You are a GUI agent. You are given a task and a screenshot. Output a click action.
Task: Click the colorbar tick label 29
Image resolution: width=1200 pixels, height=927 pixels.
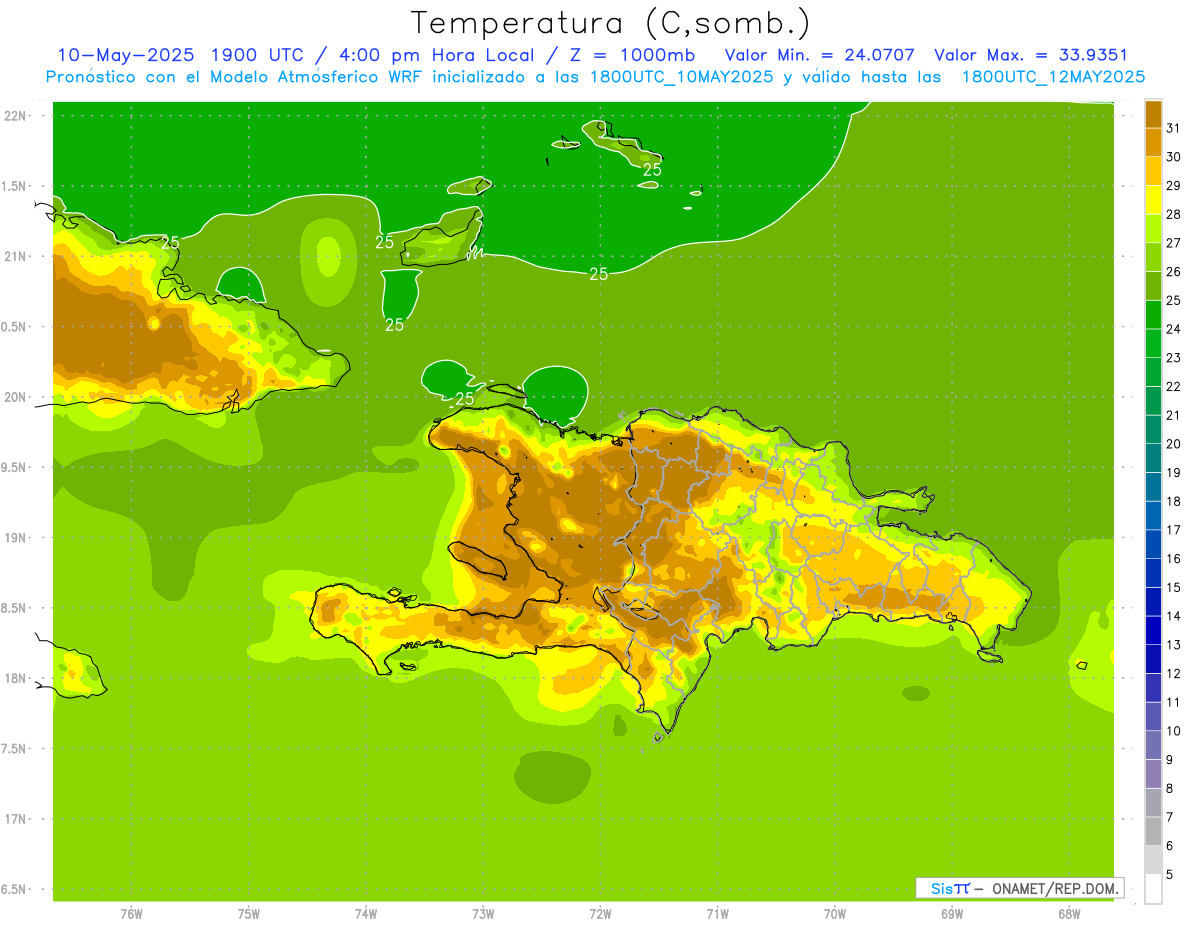click(x=1174, y=186)
